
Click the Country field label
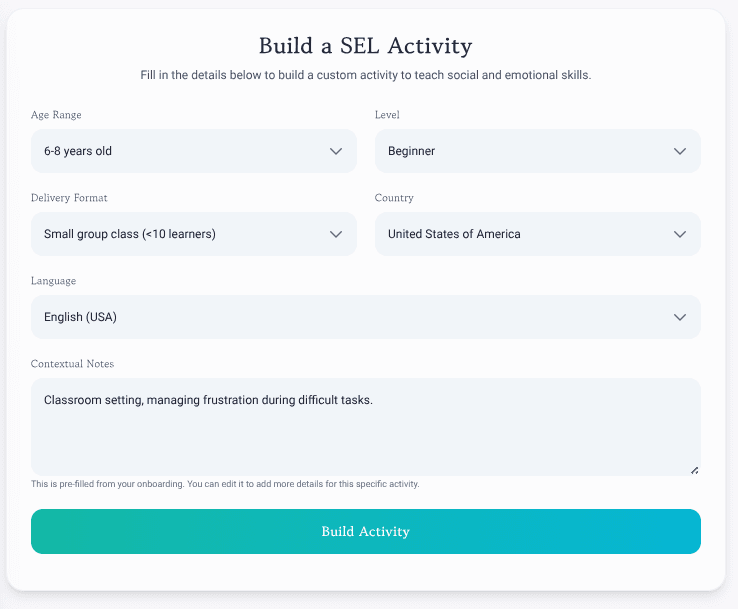click(x=394, y=198)
